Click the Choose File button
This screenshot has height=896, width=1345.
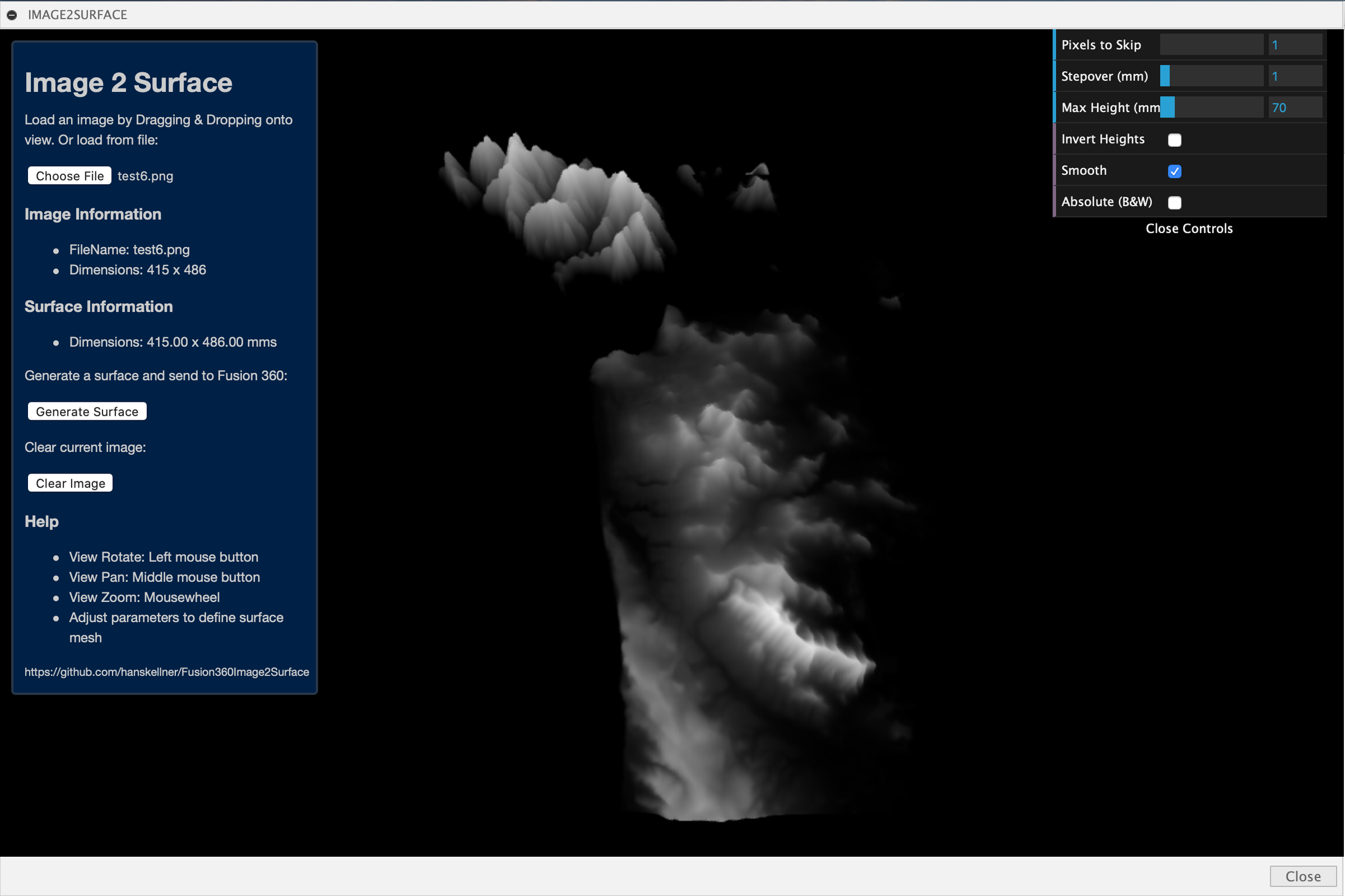(69, 176)
